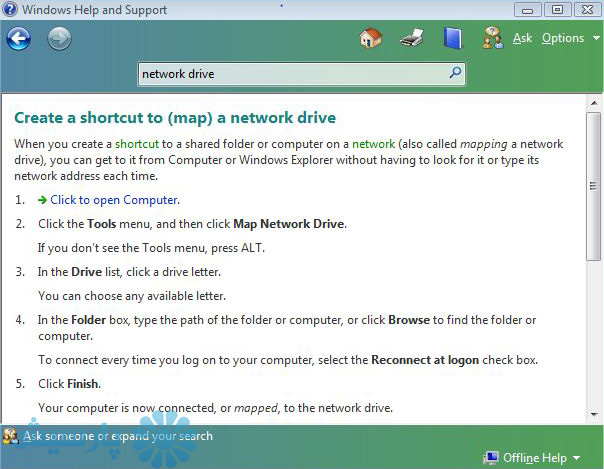Open the 'network' glossary link
604x469 pixels.
point(373,144)
